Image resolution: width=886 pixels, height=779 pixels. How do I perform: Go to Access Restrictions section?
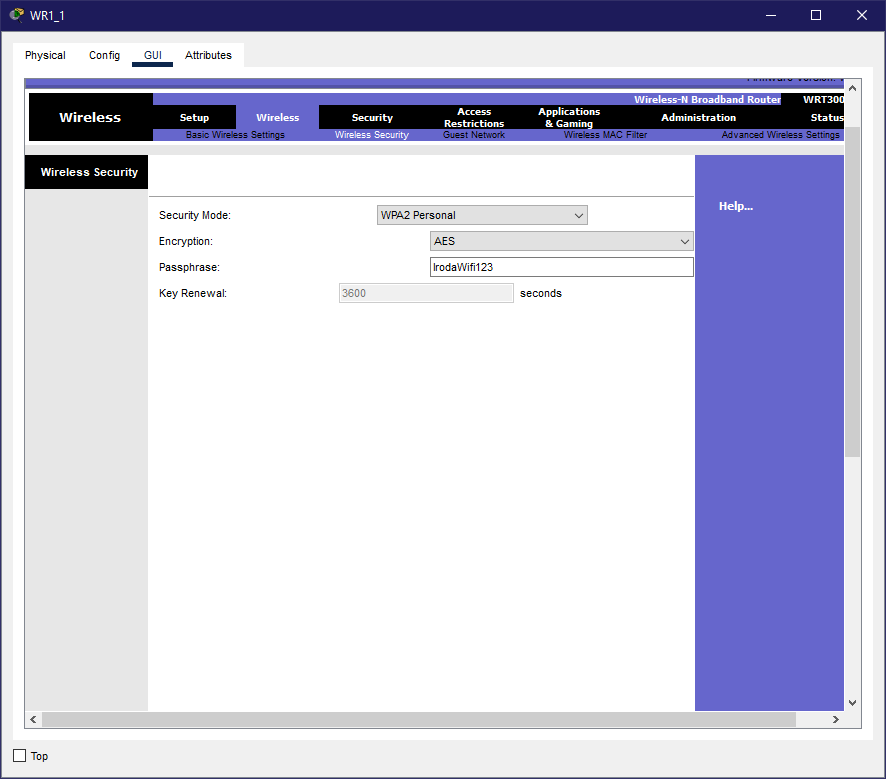point(474,118)
